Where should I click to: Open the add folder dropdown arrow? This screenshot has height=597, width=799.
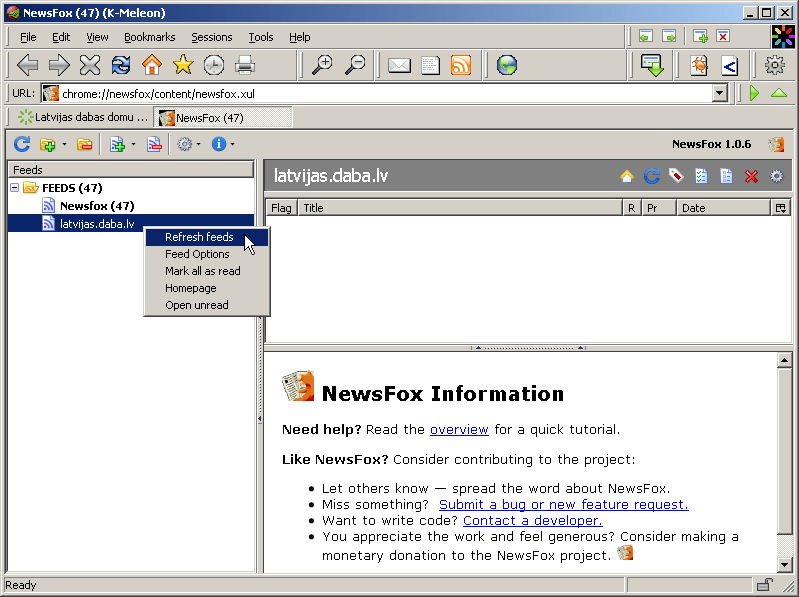click(64, 145)
